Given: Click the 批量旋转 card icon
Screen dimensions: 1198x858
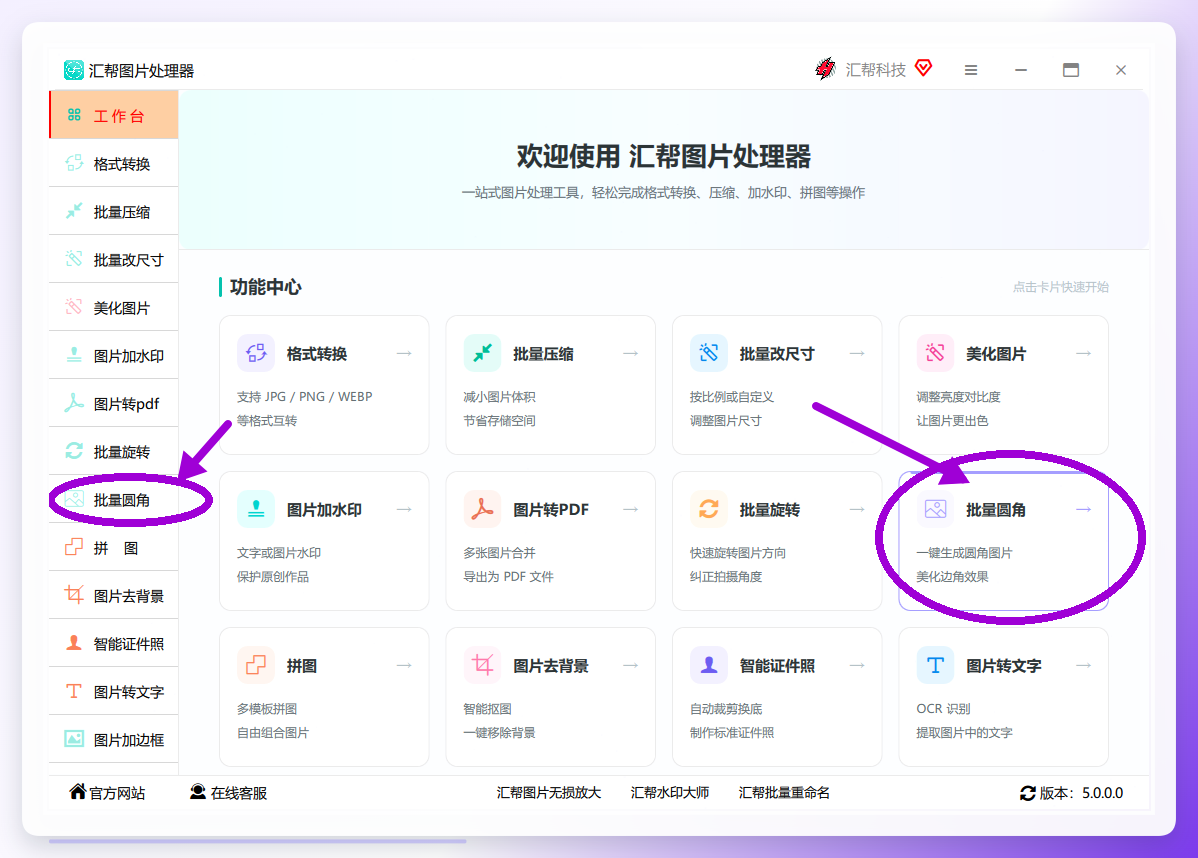Looking at the screenshot, I should [709, 509].
